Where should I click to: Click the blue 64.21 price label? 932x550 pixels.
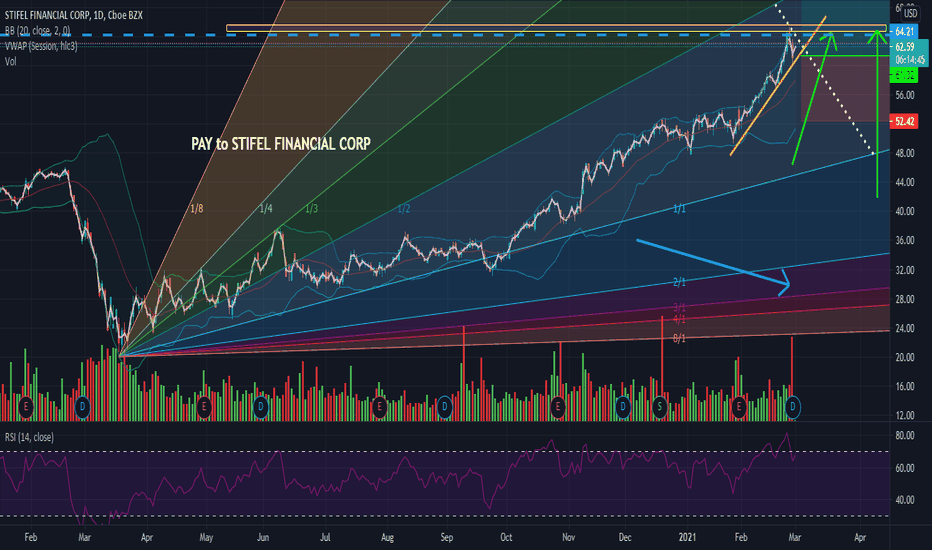905,32
